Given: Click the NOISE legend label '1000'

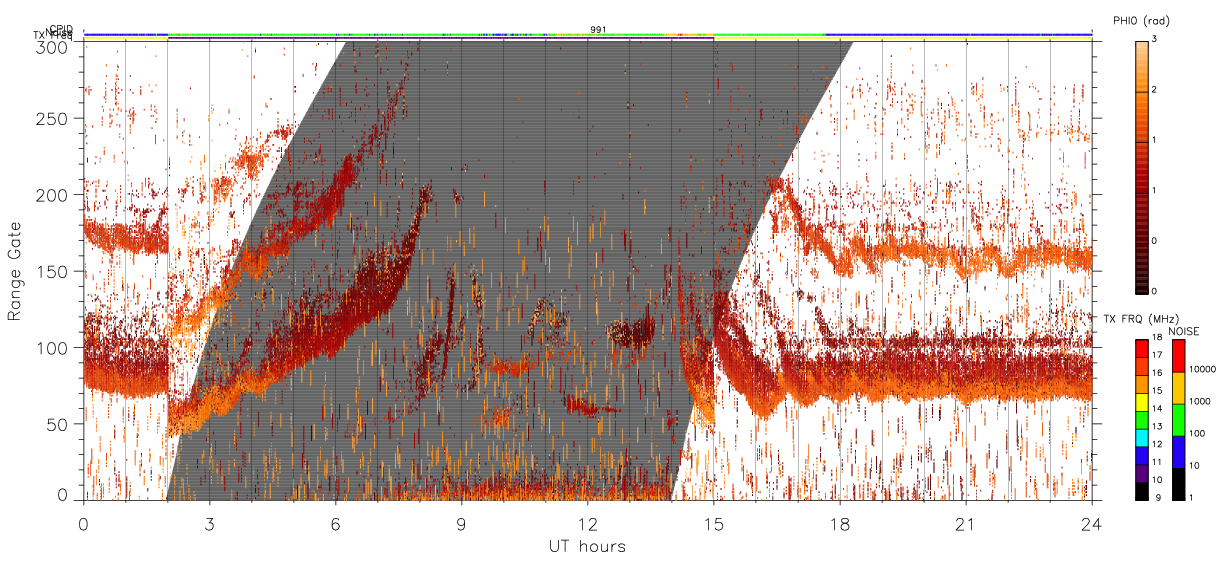Looking at the screenshot, I should tap(1200, 401).
